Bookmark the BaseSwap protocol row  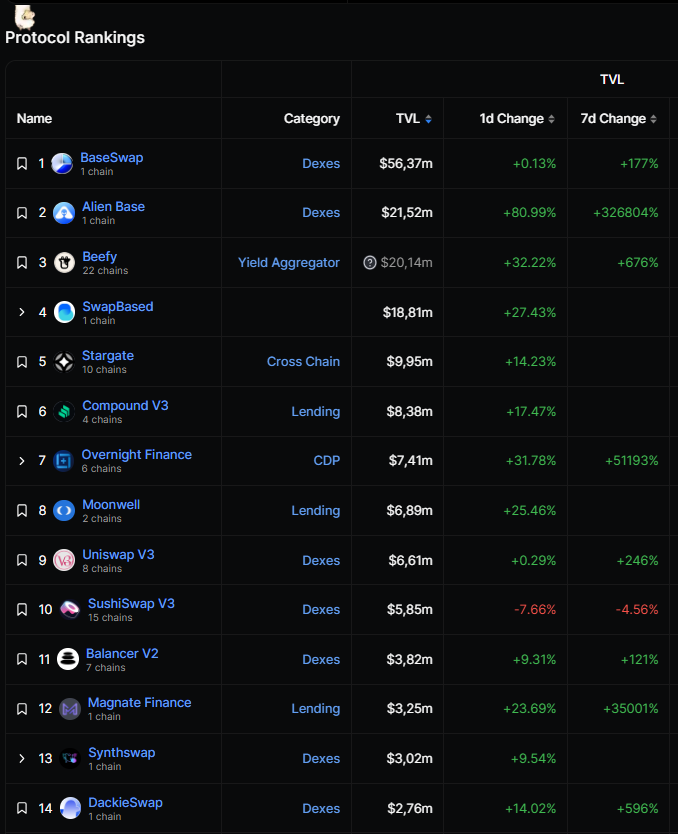pos(22,163)
